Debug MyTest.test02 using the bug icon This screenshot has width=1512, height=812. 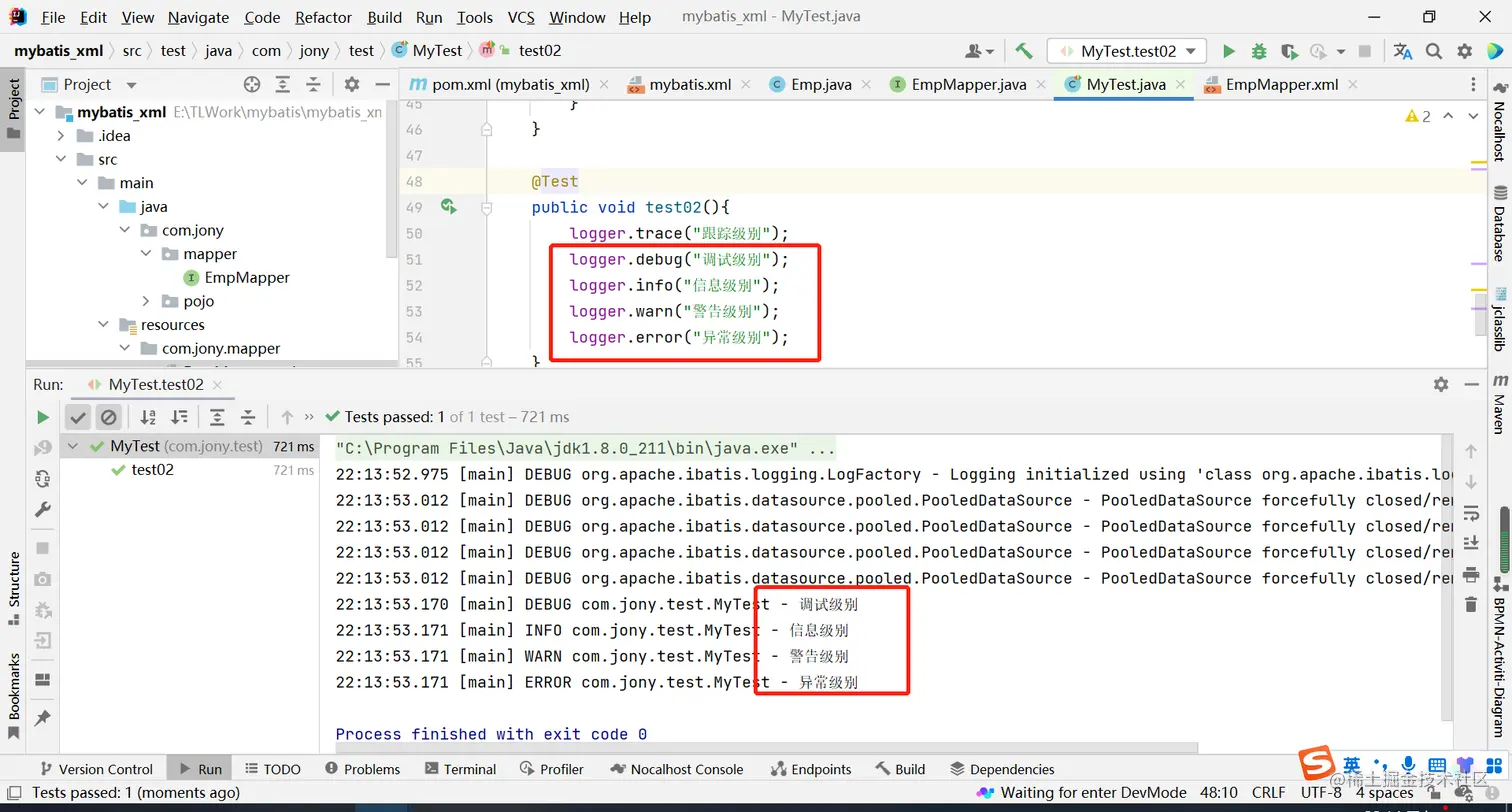click(1259, 51)
